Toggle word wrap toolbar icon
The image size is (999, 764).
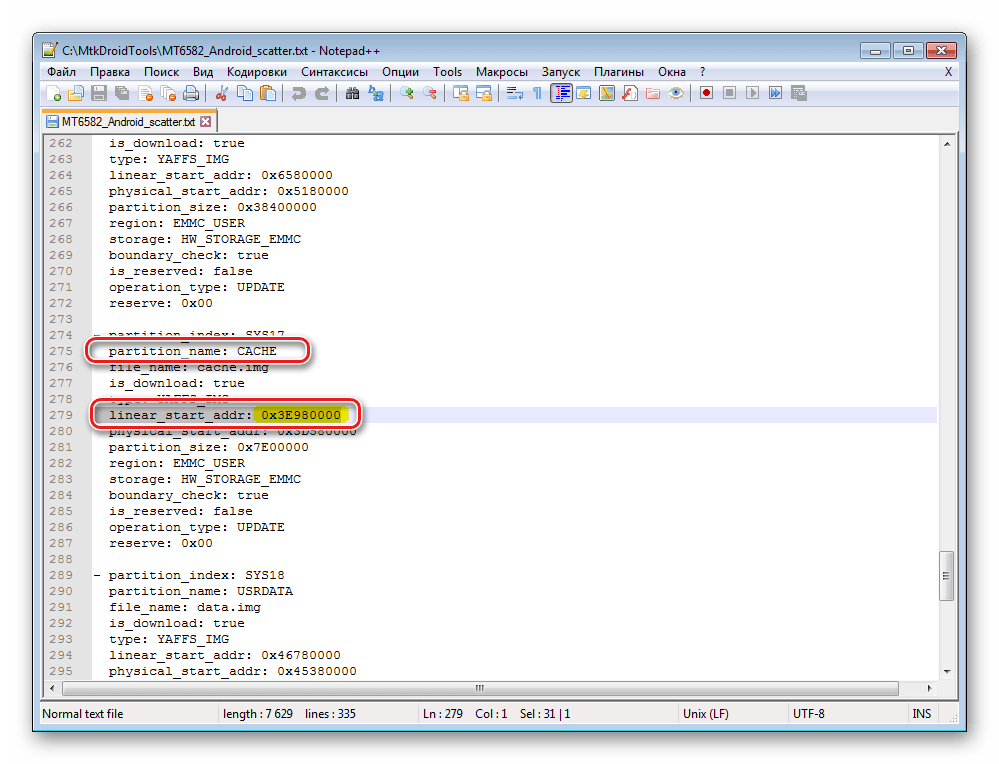point(514,94)
